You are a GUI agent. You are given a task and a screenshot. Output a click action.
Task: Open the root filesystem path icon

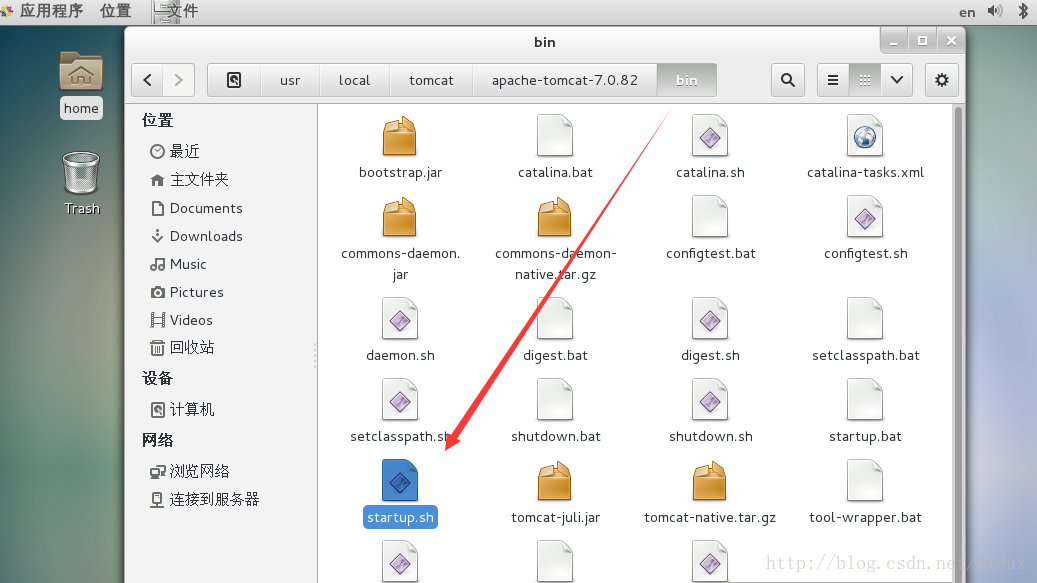click(x=234, y=80)
